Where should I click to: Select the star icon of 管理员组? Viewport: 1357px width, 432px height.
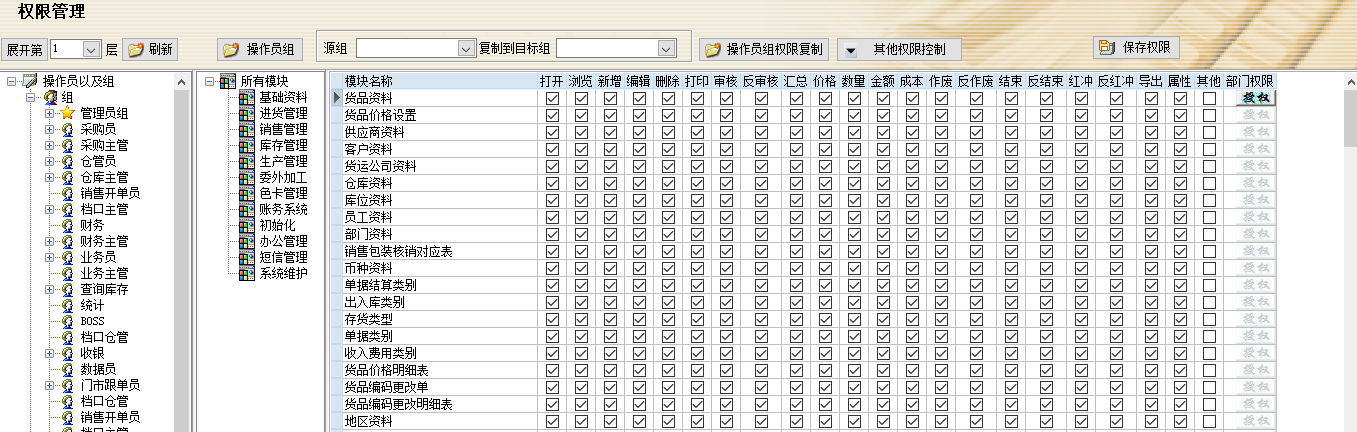pos(67,114)
